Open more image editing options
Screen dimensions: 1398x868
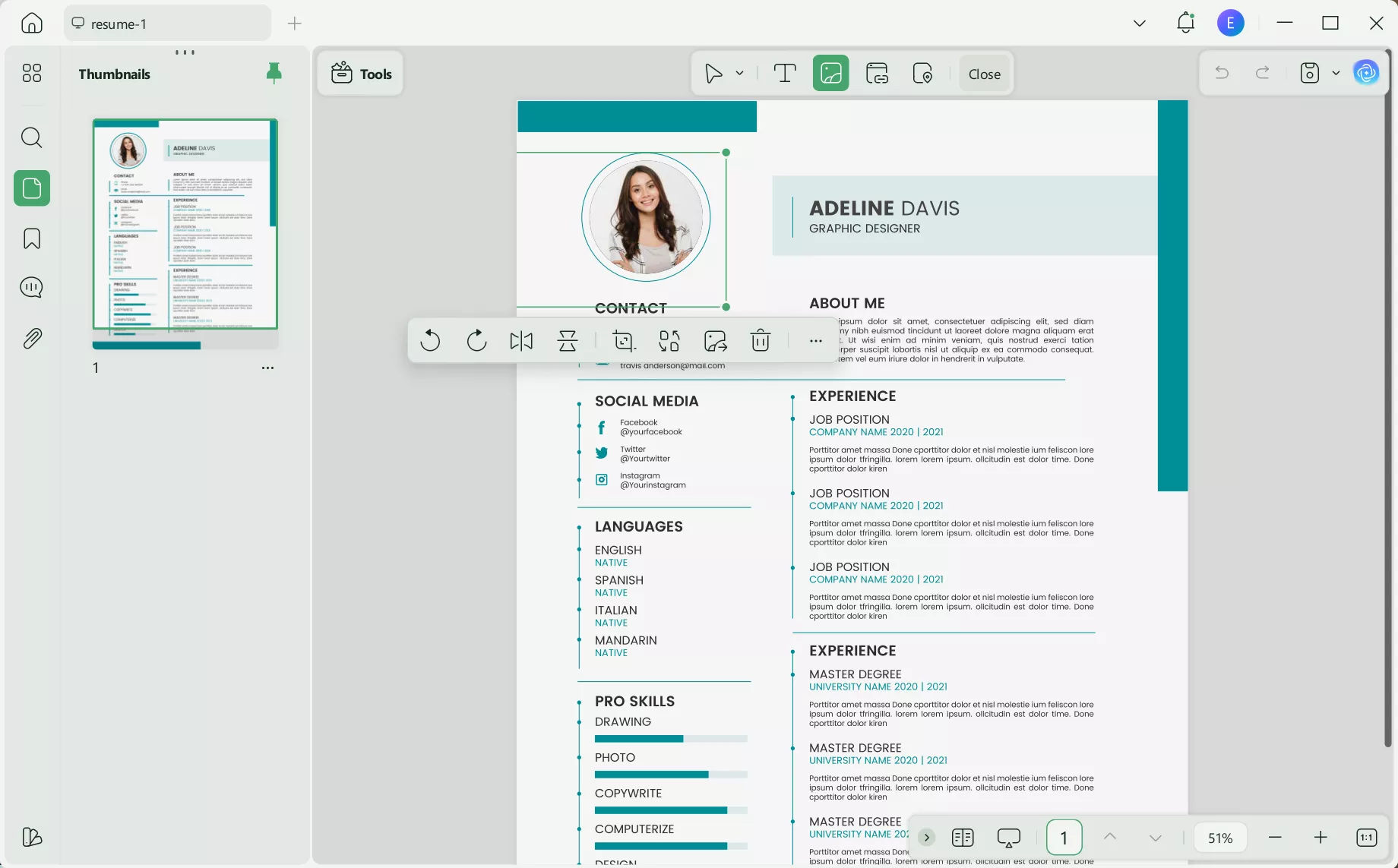815,340
